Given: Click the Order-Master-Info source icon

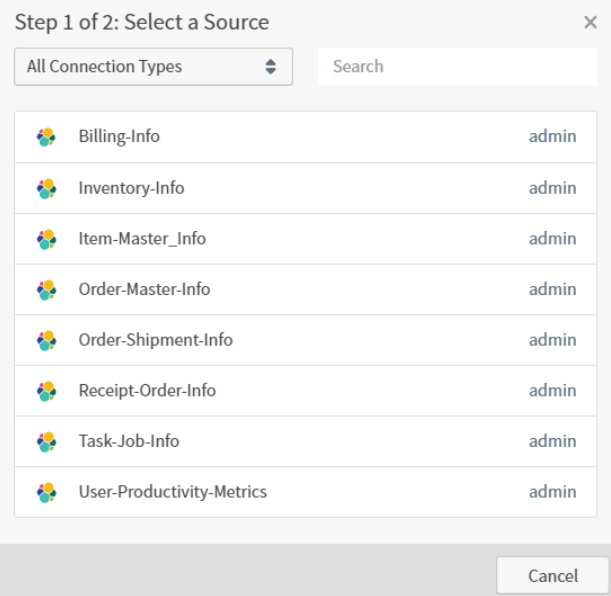Looking at the screenshot, I should click(x=45, y=290).
